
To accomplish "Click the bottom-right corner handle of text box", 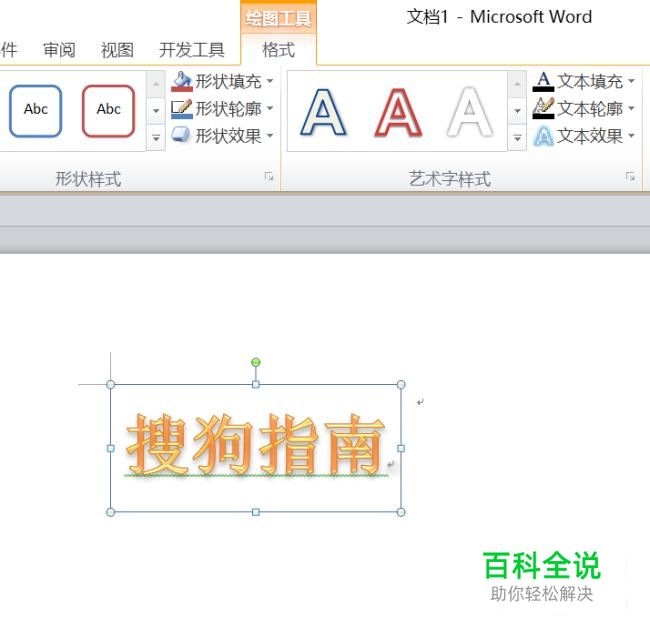I will click(x=401, y=512).
